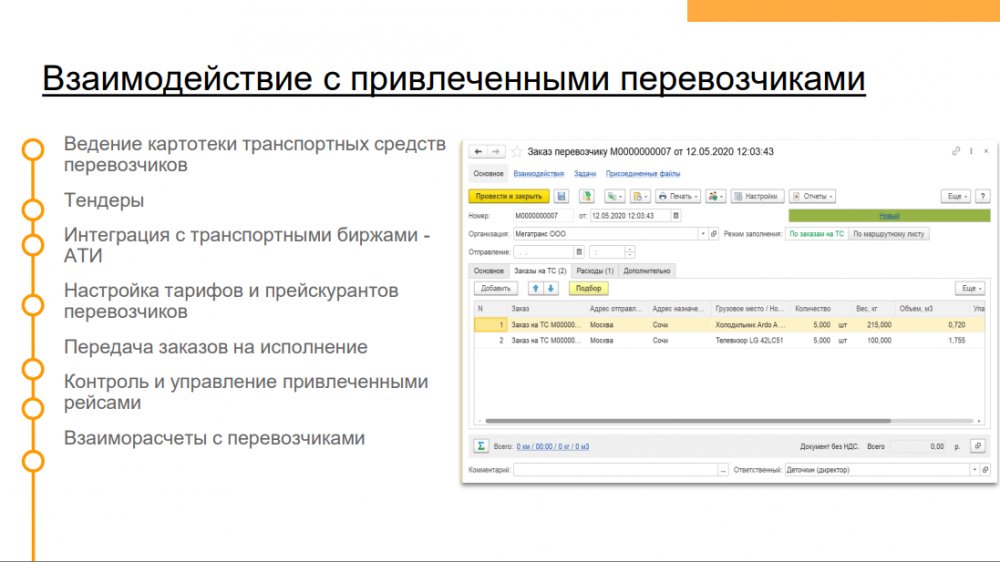Move row up with blue up arrow
The image size is (1000, 562).
click(x=535, y=288)
